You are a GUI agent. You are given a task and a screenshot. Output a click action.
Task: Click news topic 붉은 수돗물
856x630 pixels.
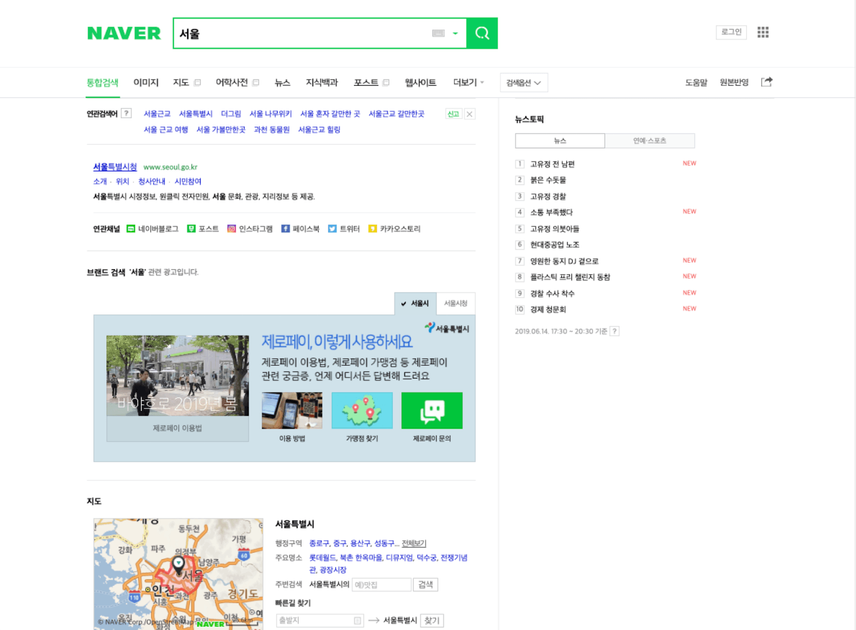click(548, 180)
